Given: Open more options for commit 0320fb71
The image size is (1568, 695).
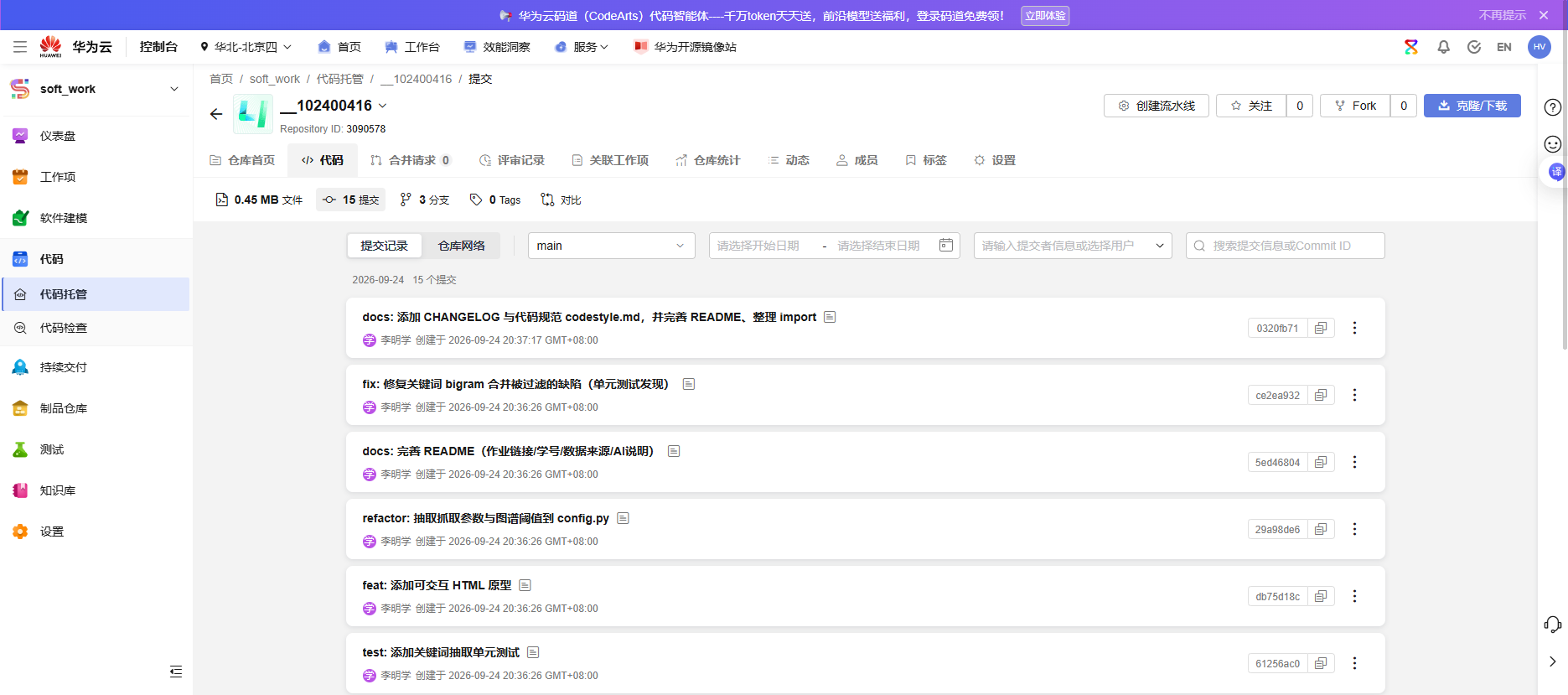Looking at the screenshot, I should click(x=1354, y=328).
